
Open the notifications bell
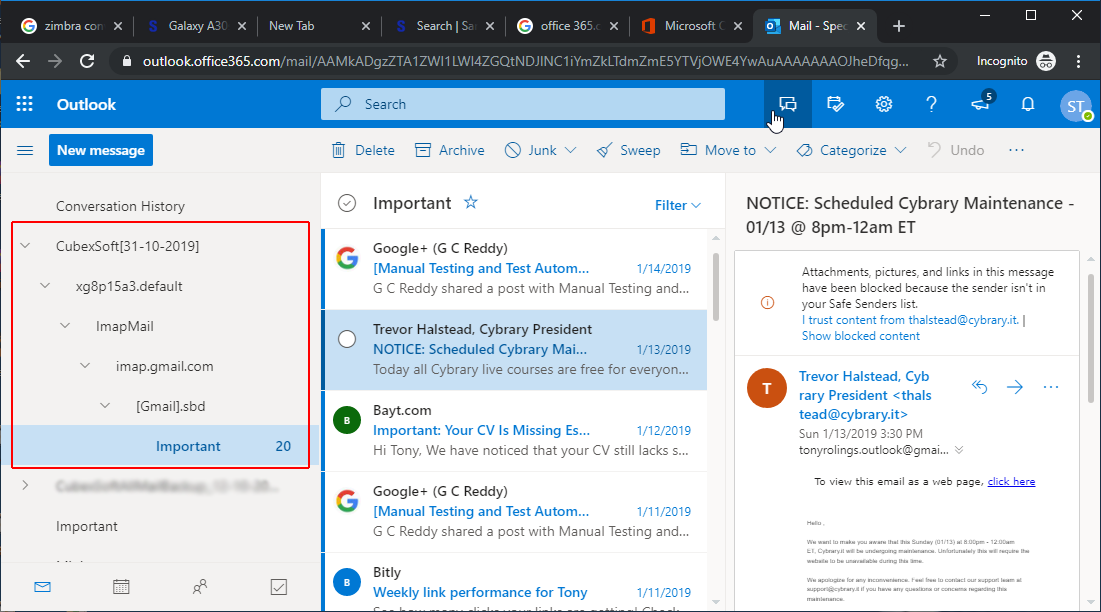click(1027, 105)
